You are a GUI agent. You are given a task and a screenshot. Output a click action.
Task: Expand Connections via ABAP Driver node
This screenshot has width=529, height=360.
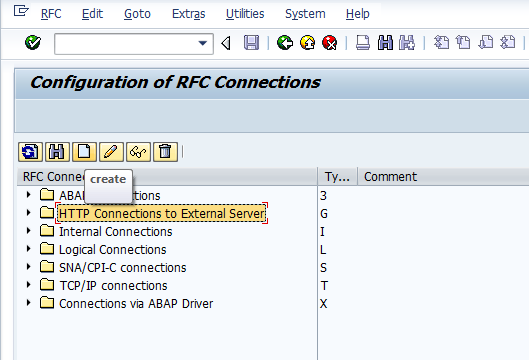(29, 303)
